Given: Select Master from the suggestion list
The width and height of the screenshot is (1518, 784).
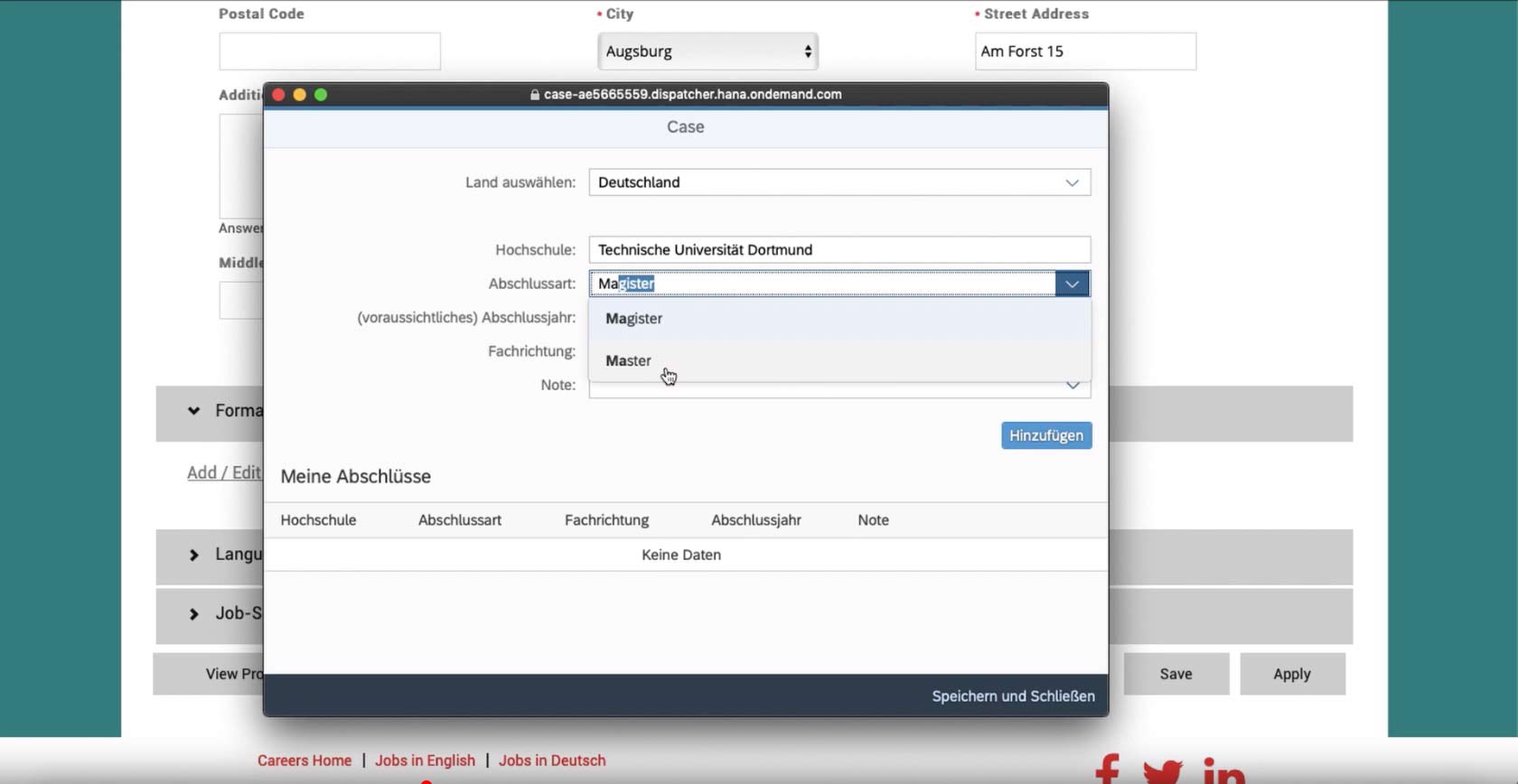Looking at the screenshot, I should pos(839,360).
